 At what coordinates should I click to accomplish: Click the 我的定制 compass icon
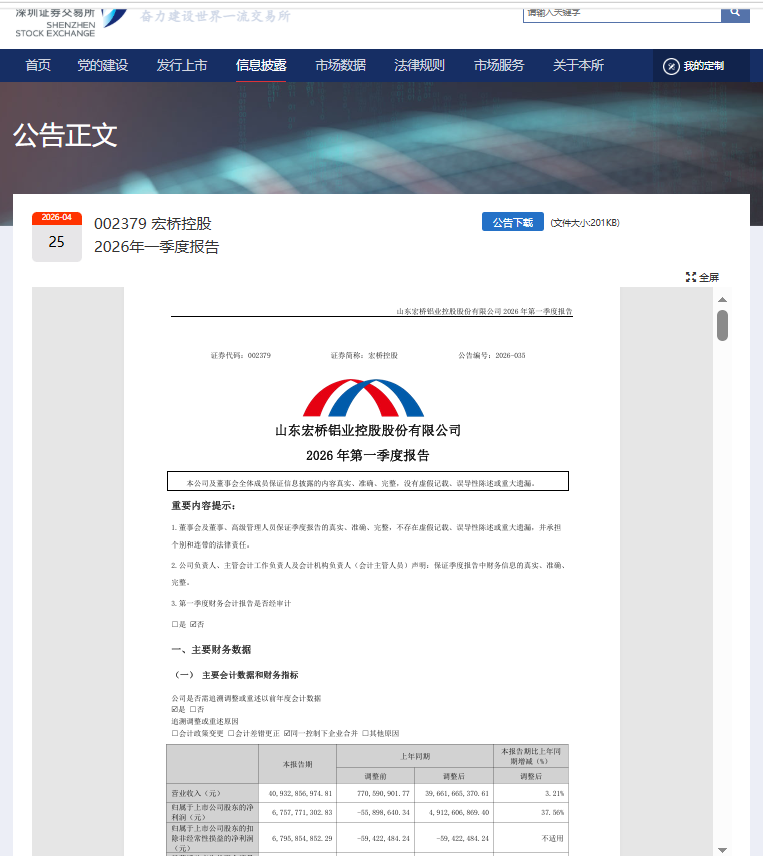point(671,66)
